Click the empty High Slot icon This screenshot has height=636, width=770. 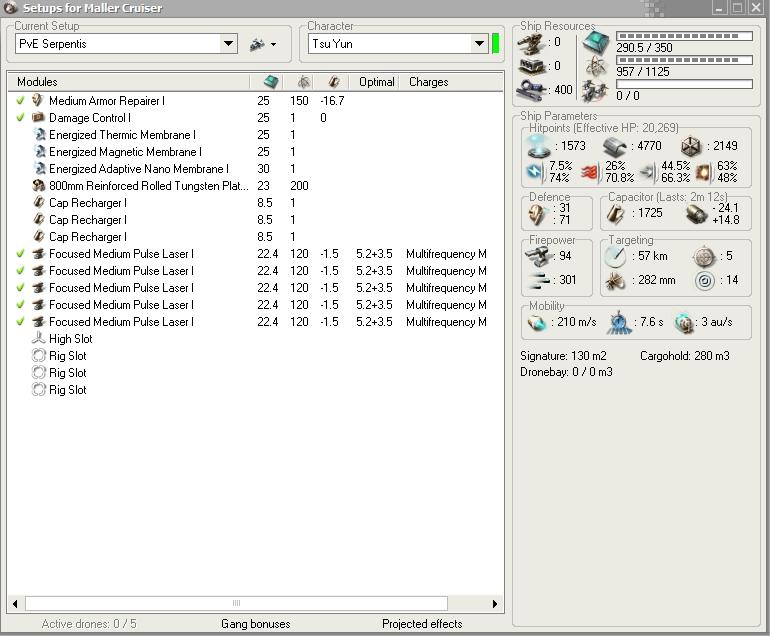(38, 338)
